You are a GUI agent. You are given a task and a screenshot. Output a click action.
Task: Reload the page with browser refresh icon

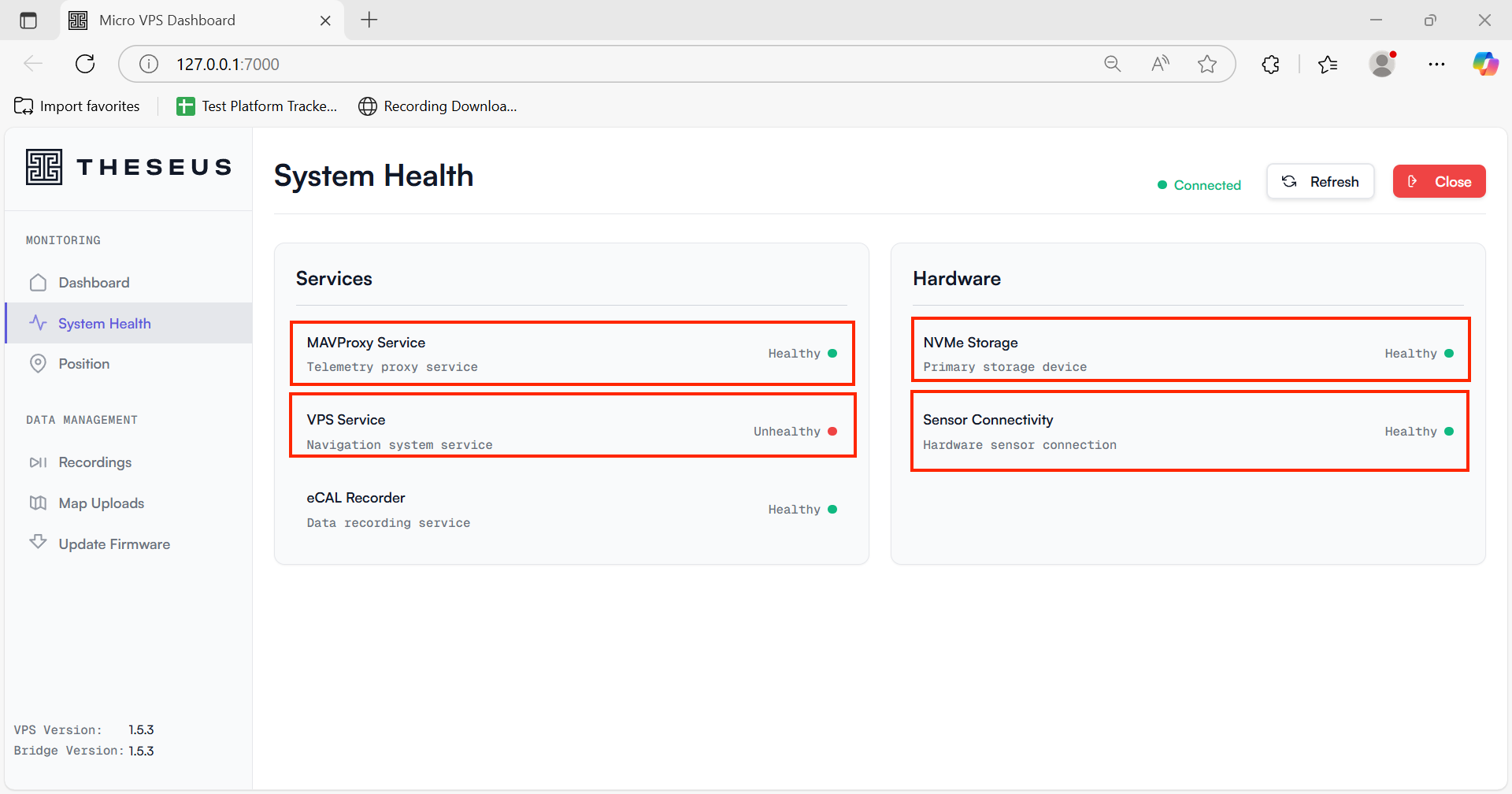85,65
